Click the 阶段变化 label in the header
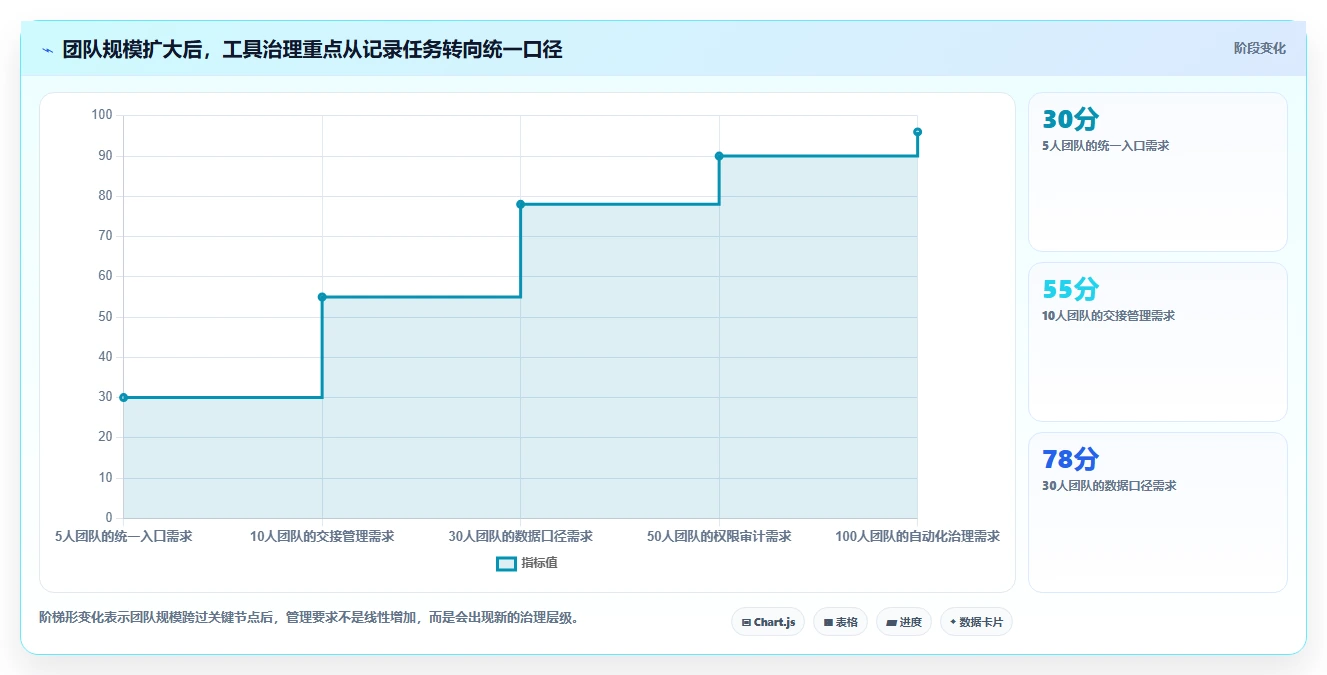 click(x=1259, y=48)
